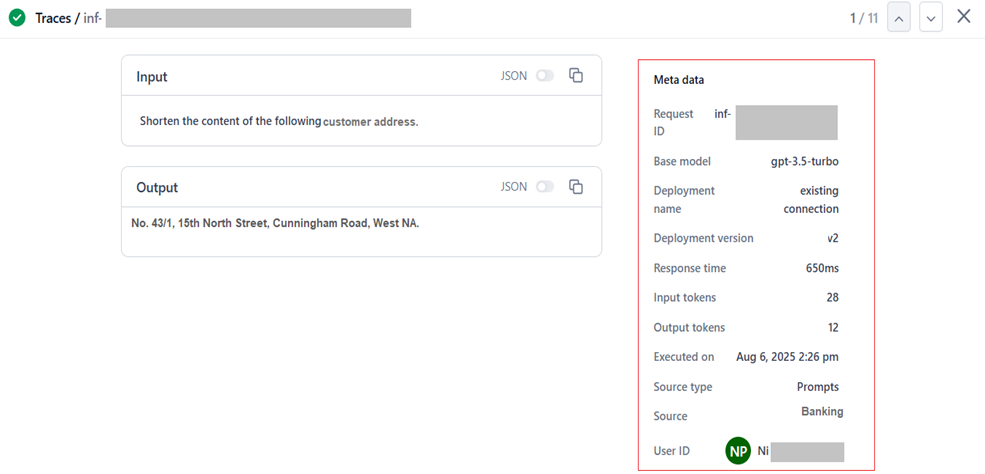Viewport: 985px width, 474px height.
Task: Click the NP user avatar
Action: [738, 451]
